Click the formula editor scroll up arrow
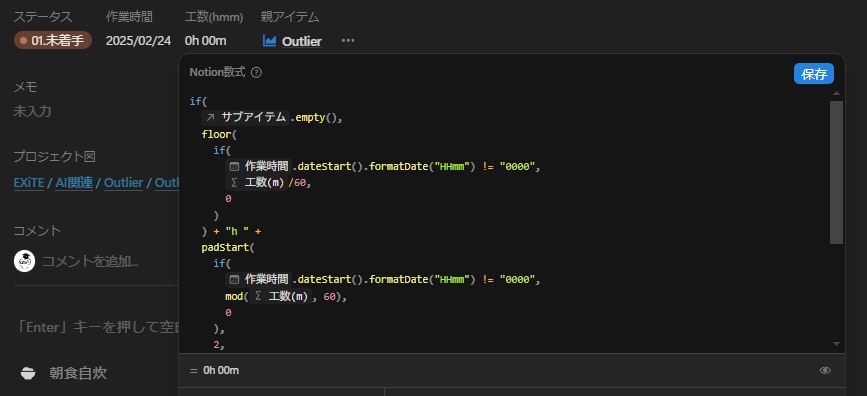This screenshot has height=396, width=867. tap(836, 93)
